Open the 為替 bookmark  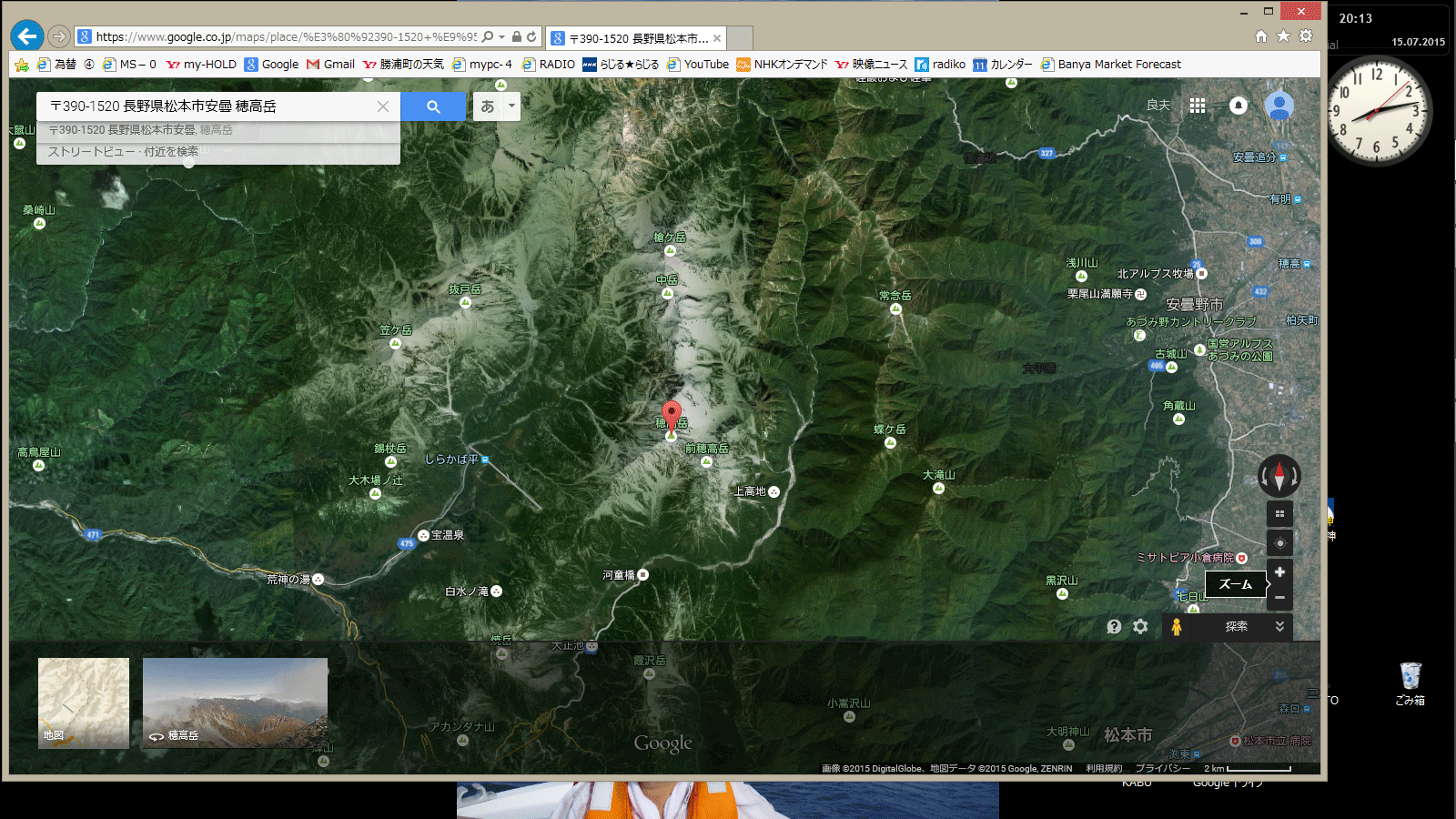(x=56, y=65)
